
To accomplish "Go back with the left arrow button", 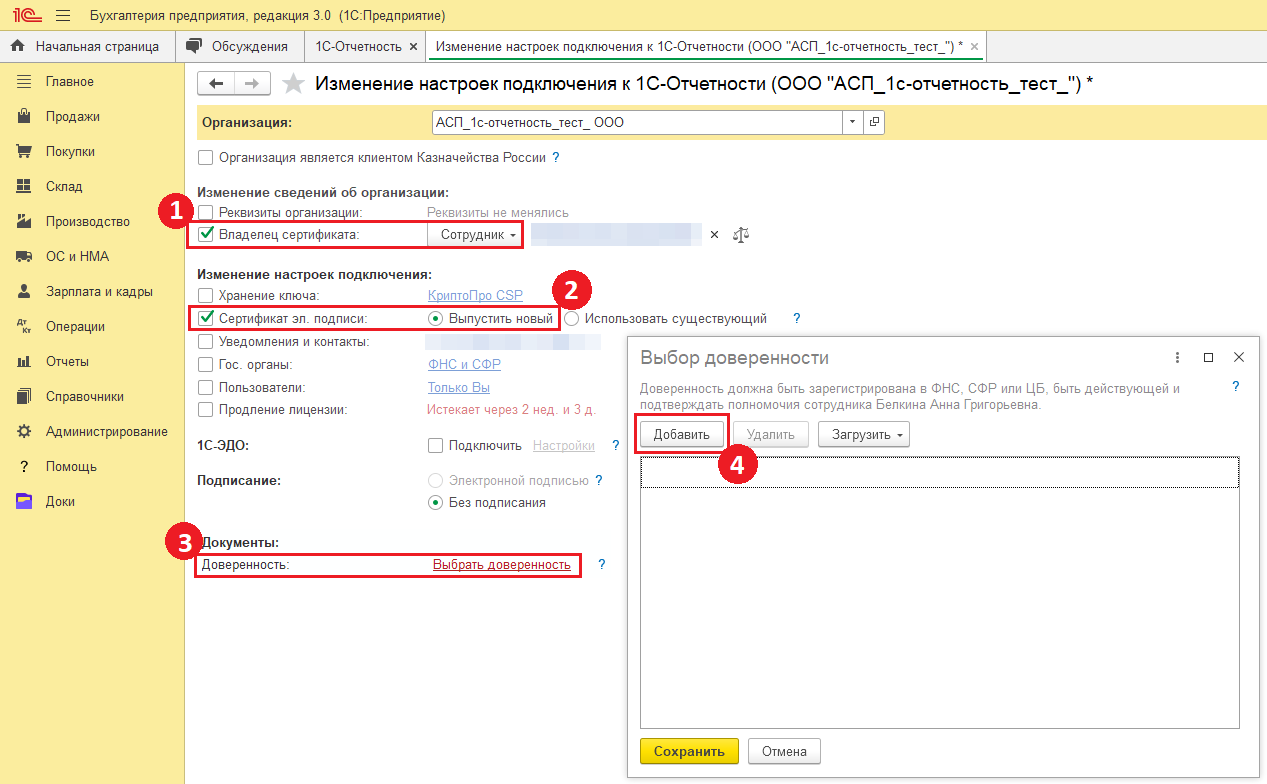I will [216, 84].
